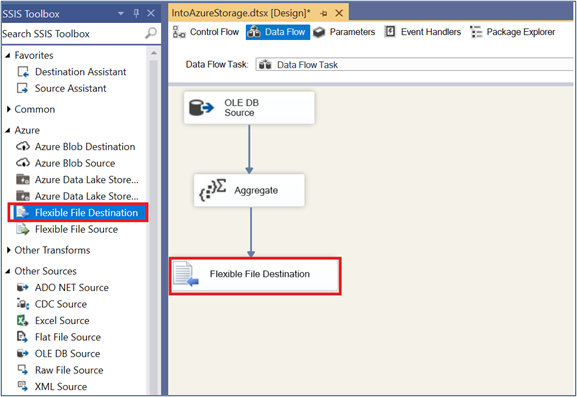
Task: Expand the Other Transforms group
Action: (x=8, y=250)
